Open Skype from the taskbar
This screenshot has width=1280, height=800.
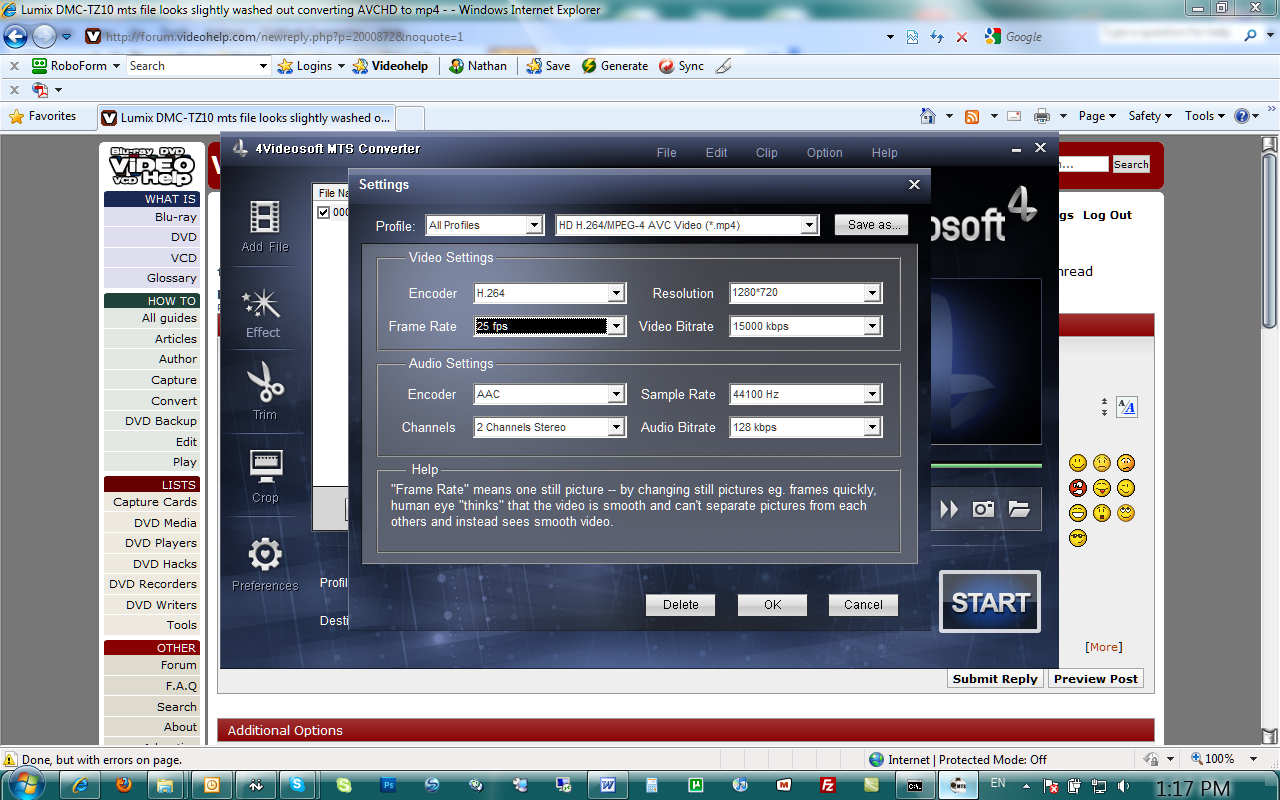click(298, 785)
